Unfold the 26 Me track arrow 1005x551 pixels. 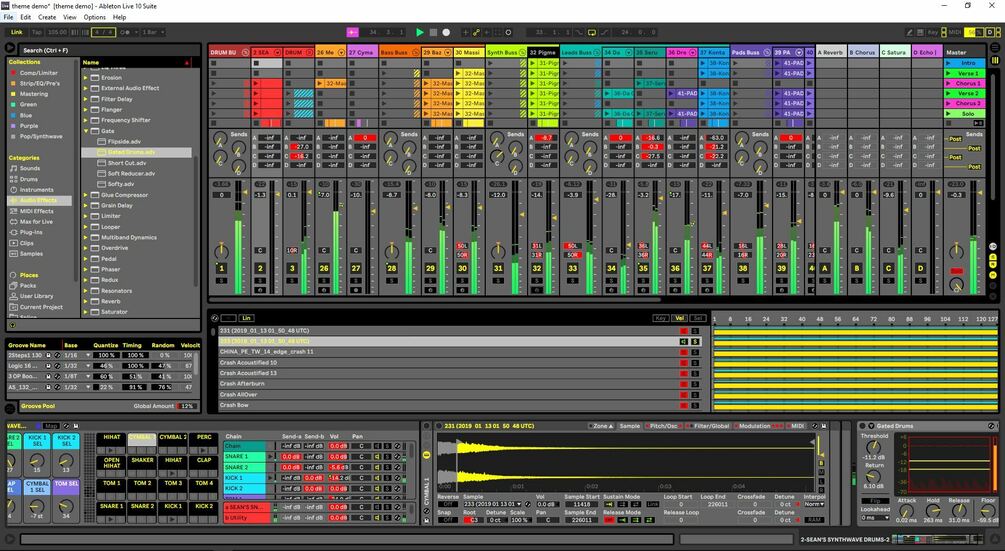pos(341,53)
